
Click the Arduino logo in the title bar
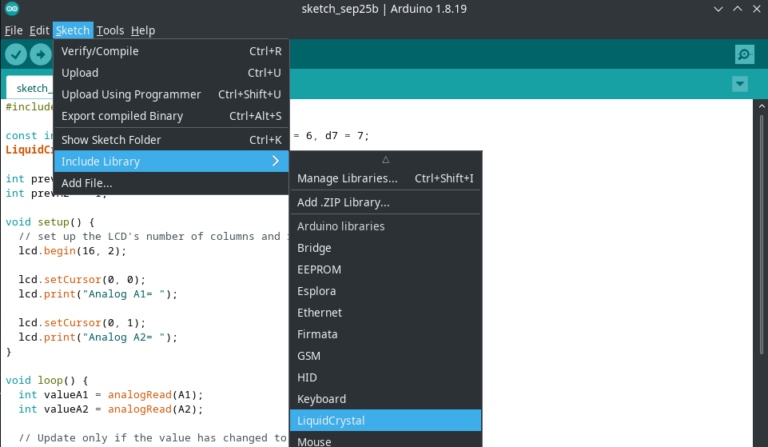(x=11, y=10)
